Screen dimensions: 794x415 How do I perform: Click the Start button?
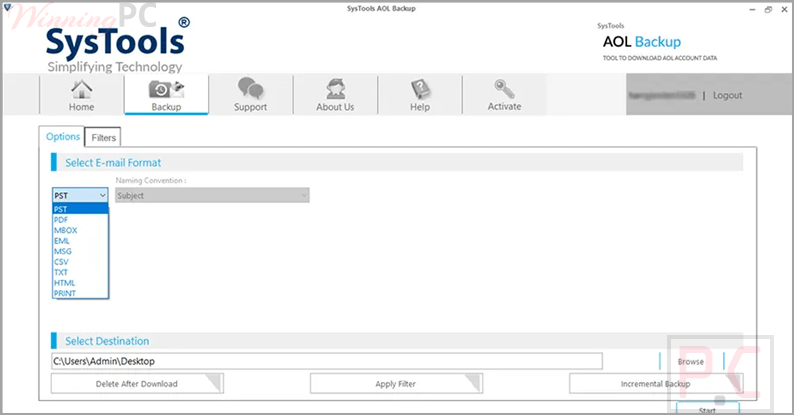(x=707, y=409)
